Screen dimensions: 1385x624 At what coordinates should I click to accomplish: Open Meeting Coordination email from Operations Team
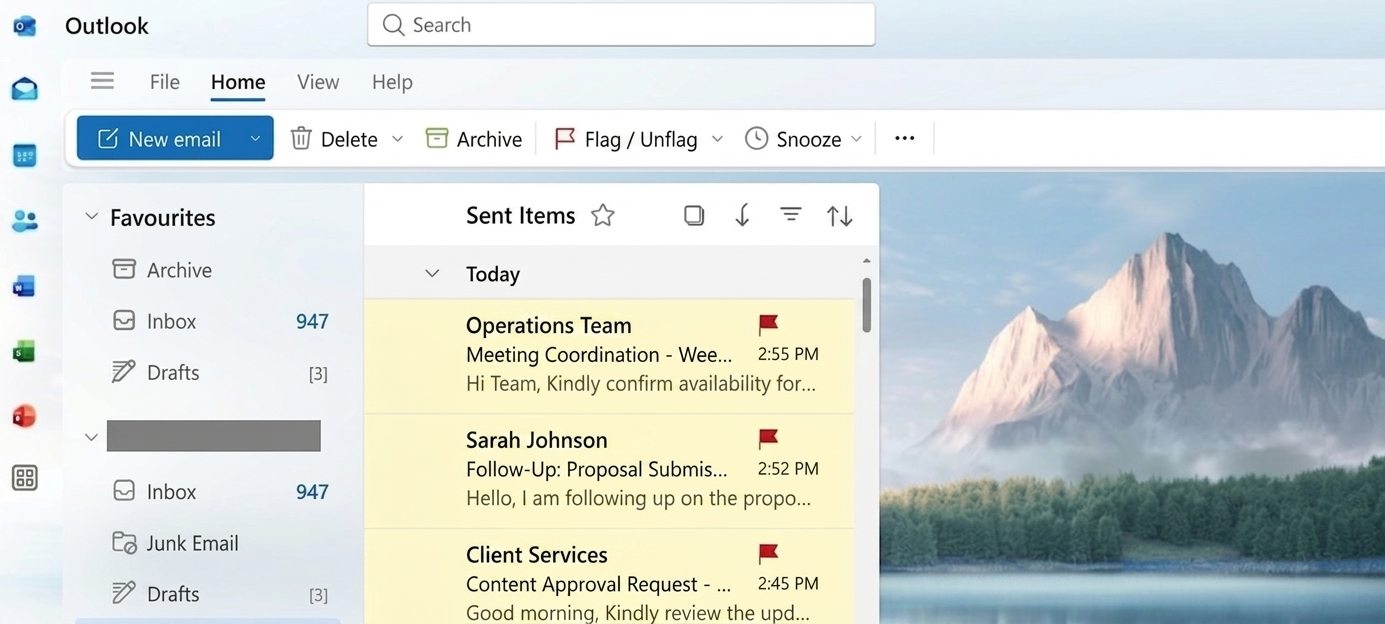coord(609,355)
